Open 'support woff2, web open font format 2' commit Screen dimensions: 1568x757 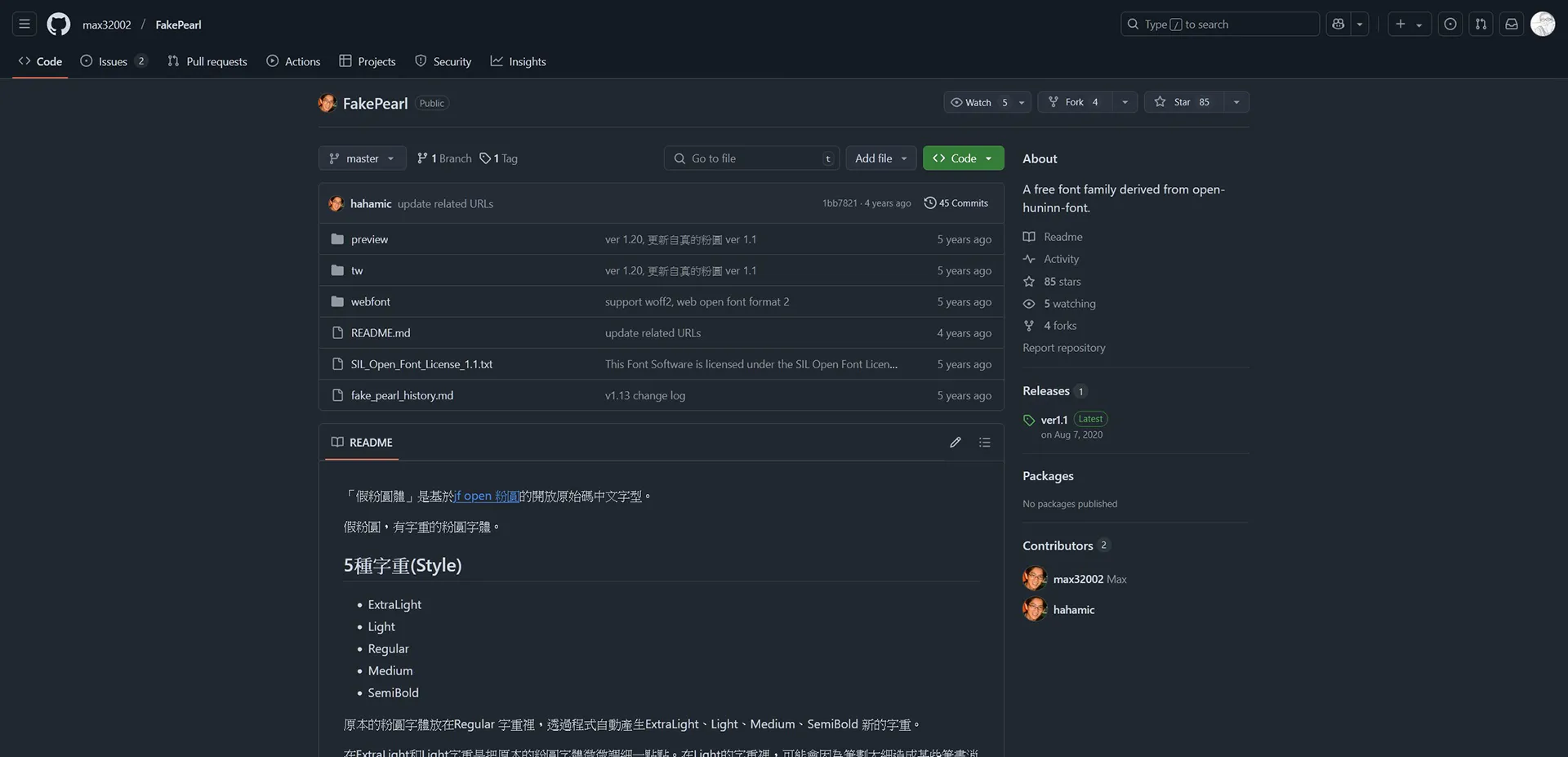tap(697, 301)
